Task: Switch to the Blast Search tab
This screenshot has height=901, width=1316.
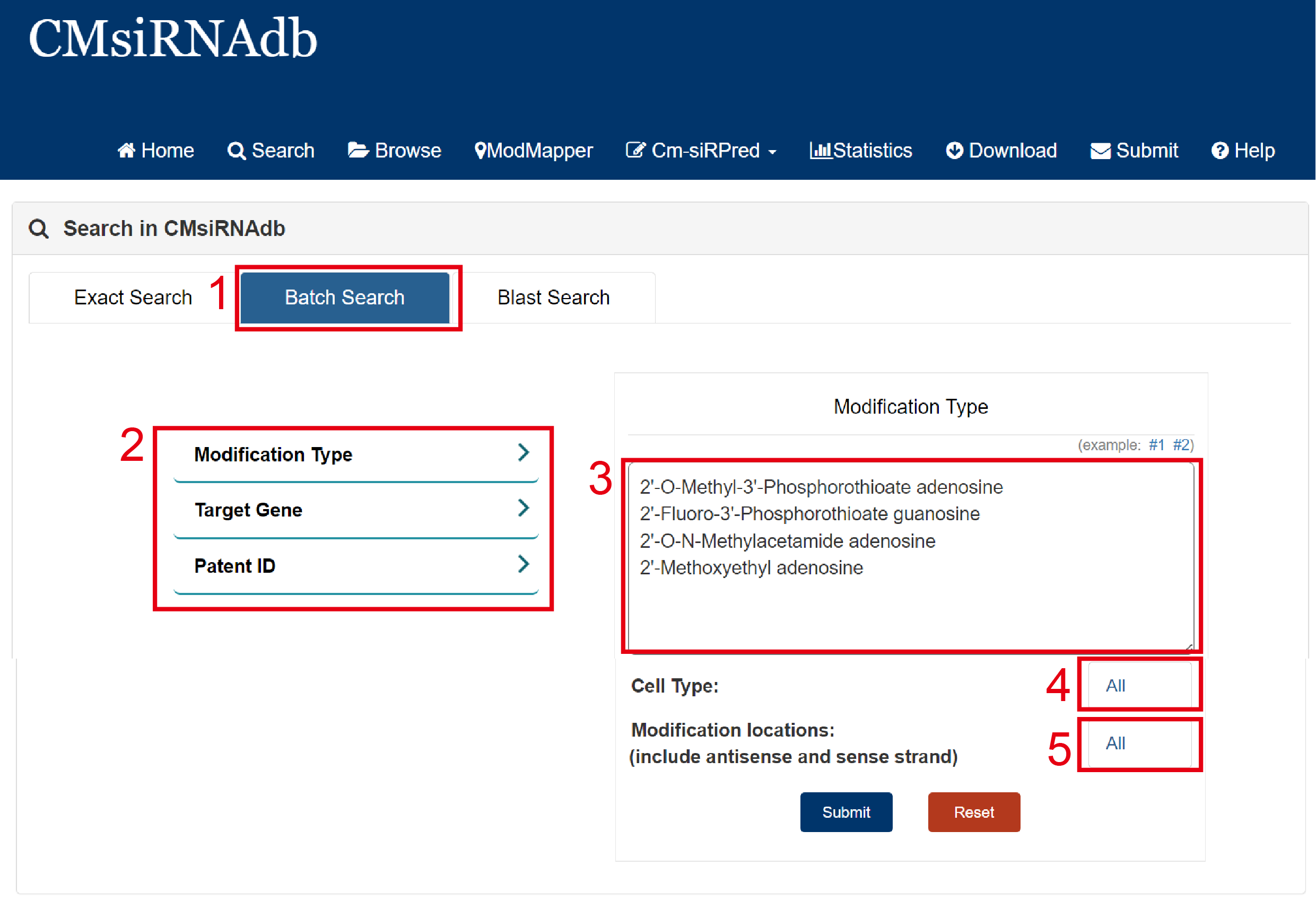Action: (553, 298)
